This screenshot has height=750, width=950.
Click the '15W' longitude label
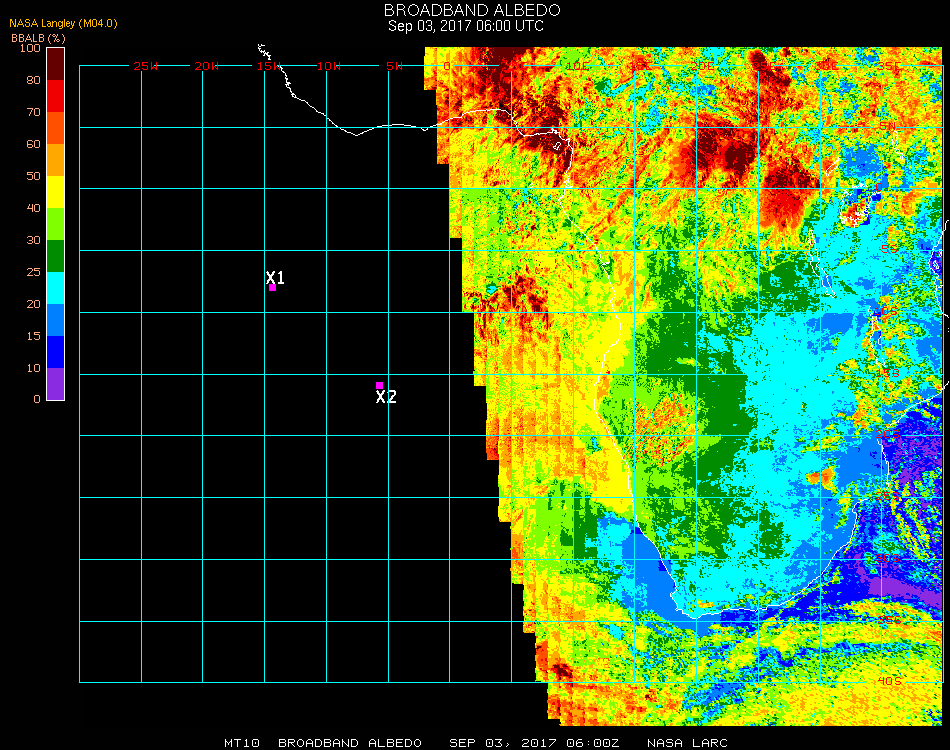[268, 66]
